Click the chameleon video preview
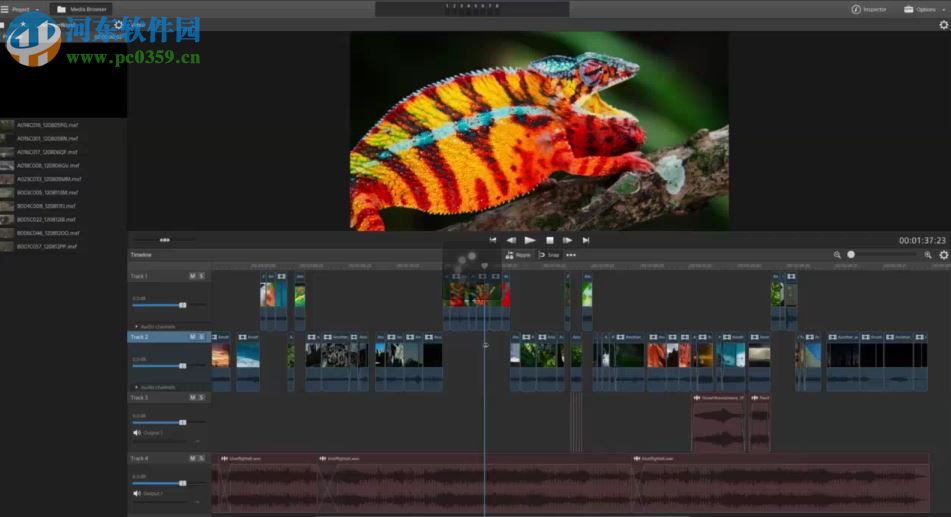The width and height of the screenshot is (951, 517). pyautogui.click(x=539, y=131)
